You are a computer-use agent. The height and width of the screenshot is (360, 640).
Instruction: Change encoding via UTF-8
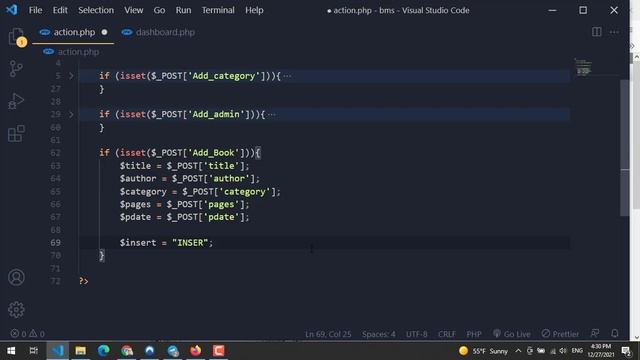click(416, 334)
